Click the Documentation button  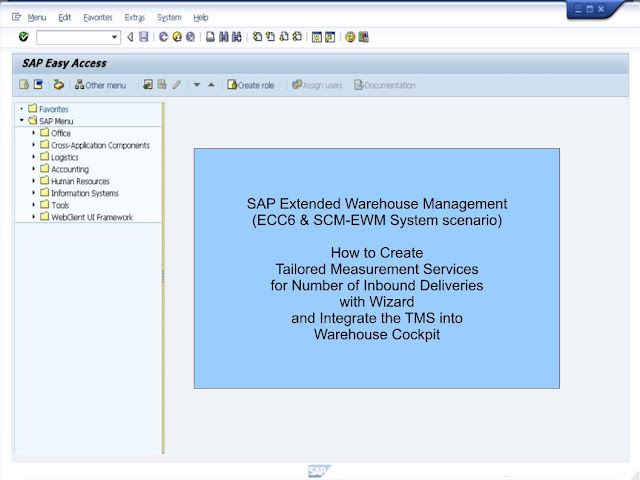coord(385,85)
